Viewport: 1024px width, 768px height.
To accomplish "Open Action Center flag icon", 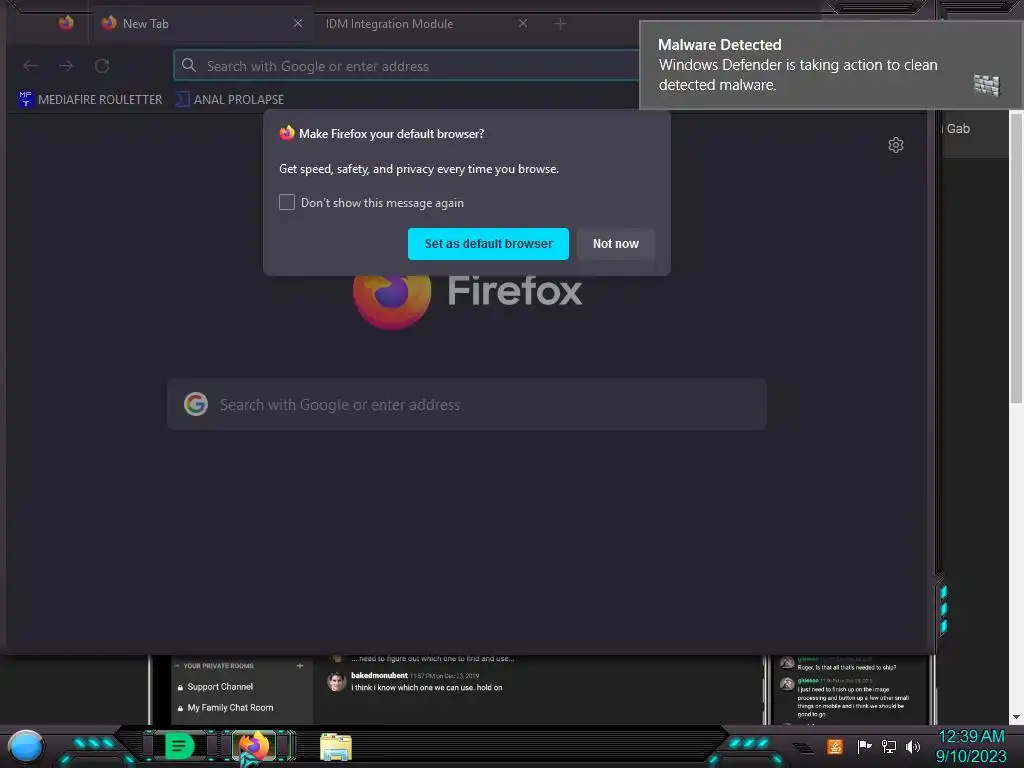I will 864,746.
